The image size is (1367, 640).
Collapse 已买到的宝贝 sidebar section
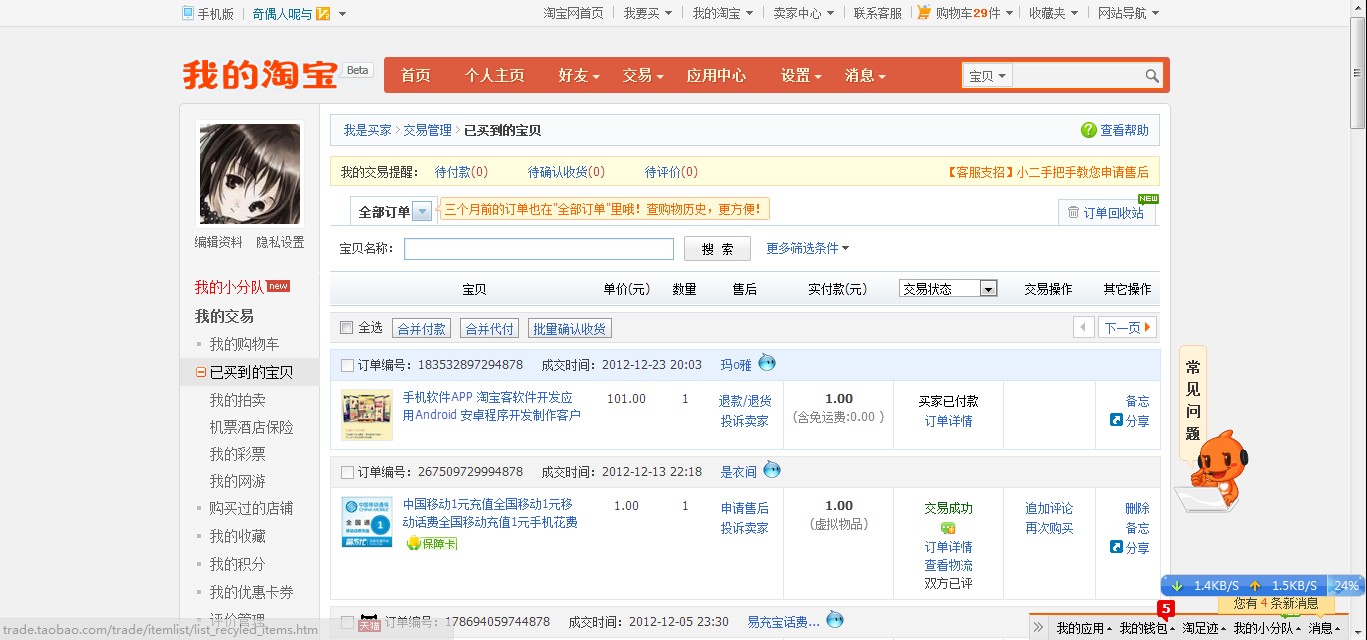200,372
